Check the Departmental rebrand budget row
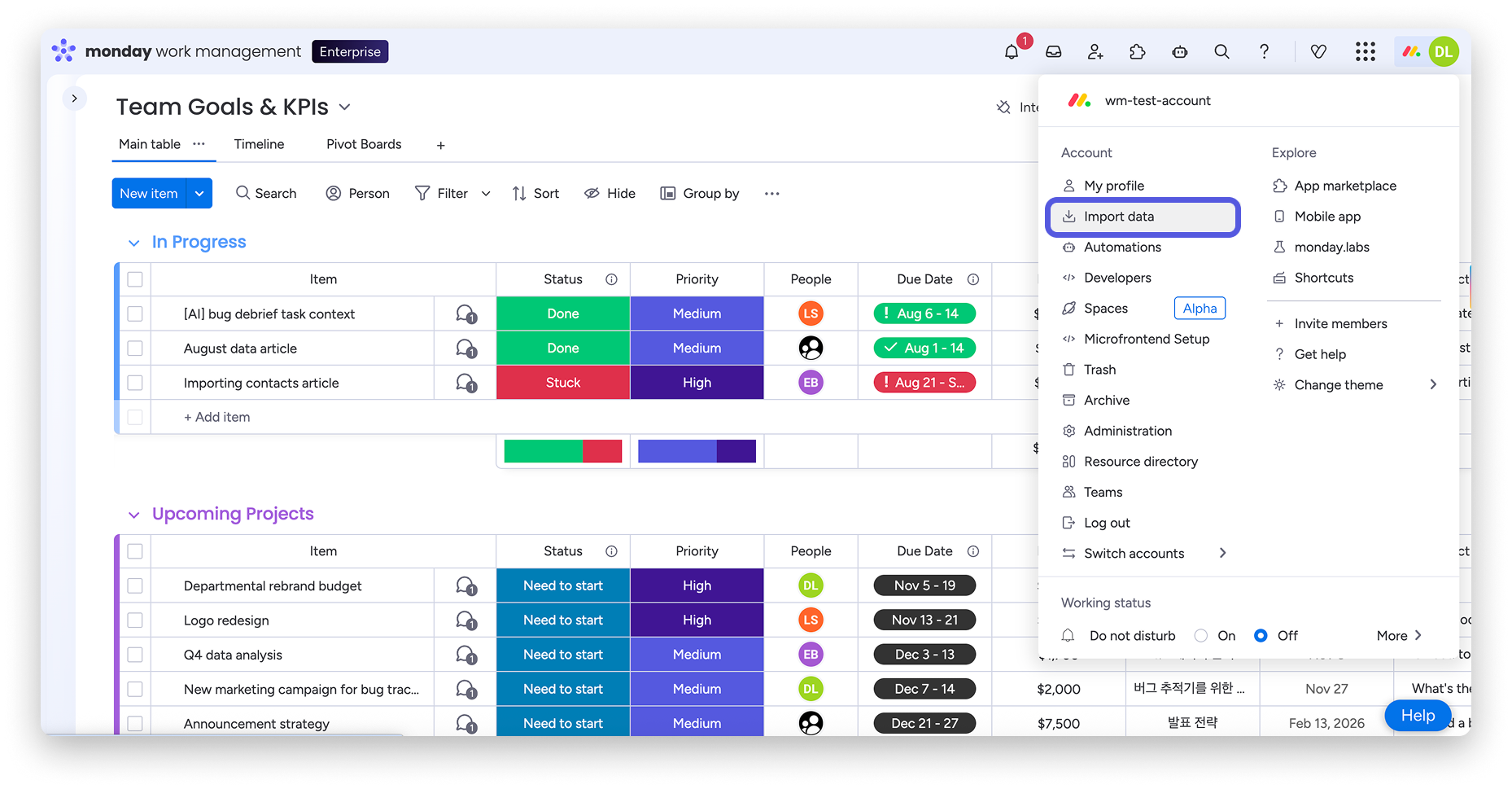Screen dimensions: 1512x789 click(x=135, y=586)
